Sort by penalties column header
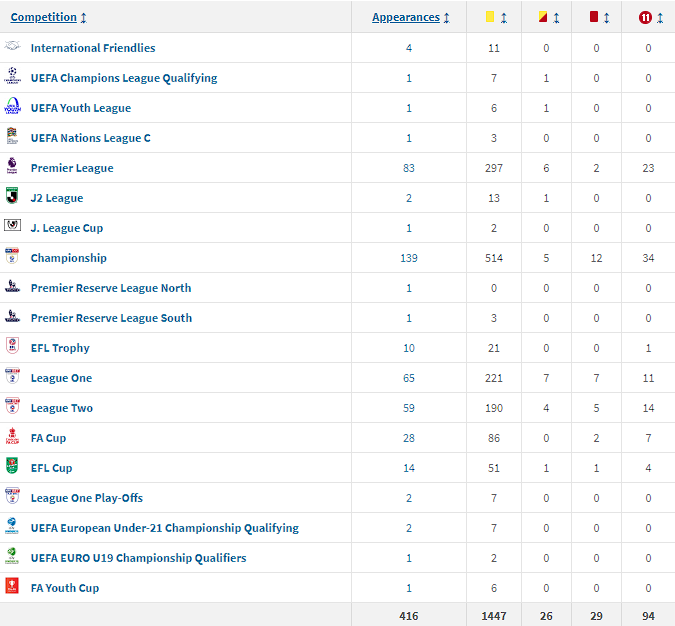This screenshot has width=675, height=626. click(x=649, y=17)
